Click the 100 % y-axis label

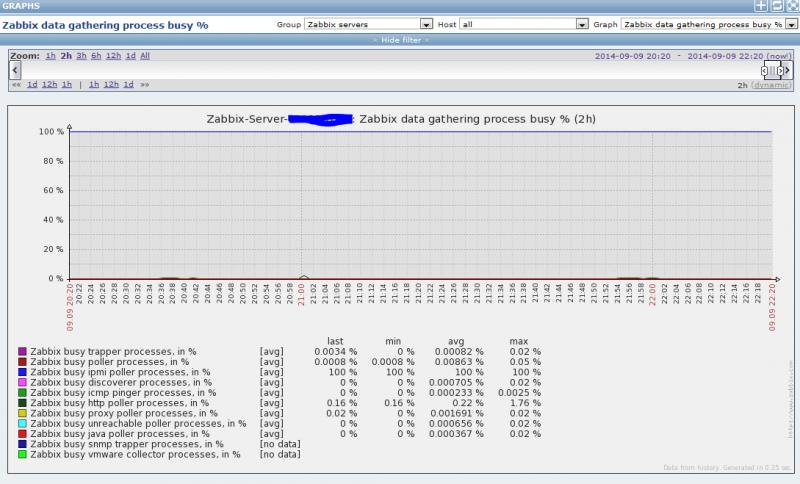[51, 132]
